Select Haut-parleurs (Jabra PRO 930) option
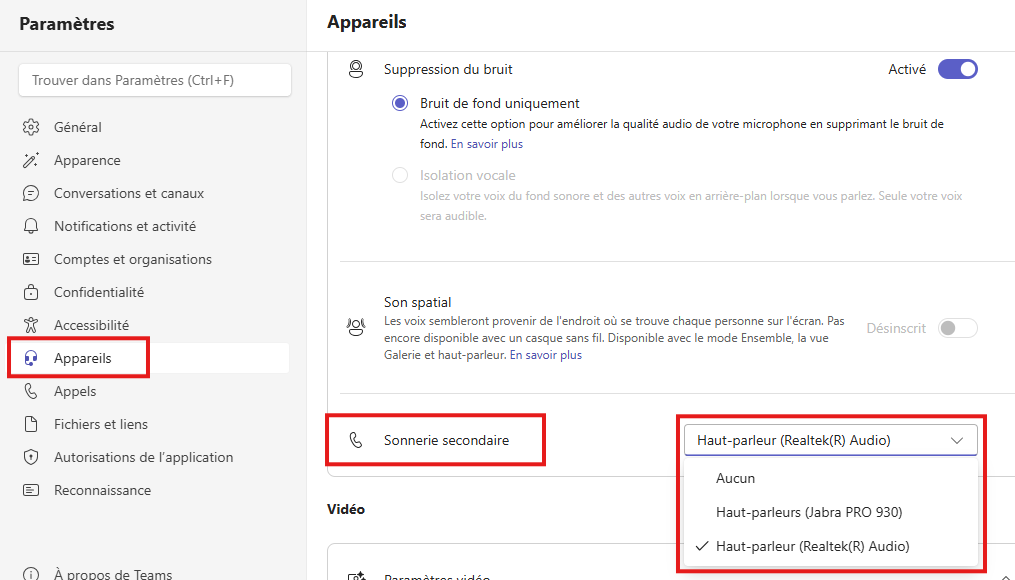 [x=809, y=512]
